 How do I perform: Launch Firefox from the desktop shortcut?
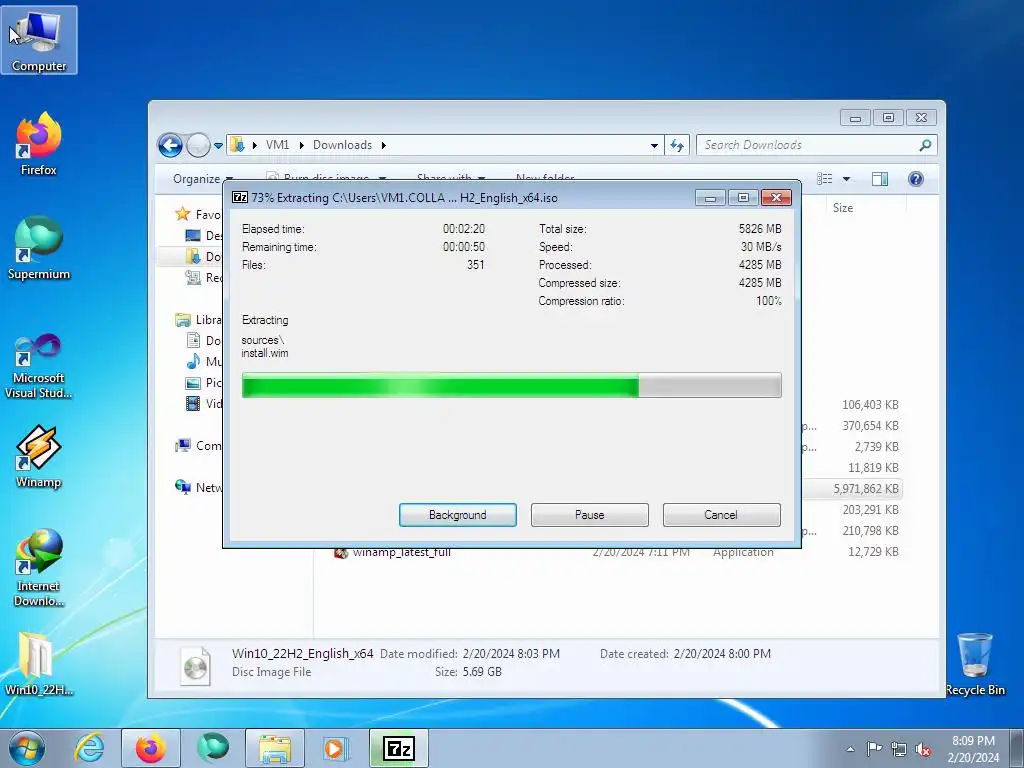coord(39,144)
